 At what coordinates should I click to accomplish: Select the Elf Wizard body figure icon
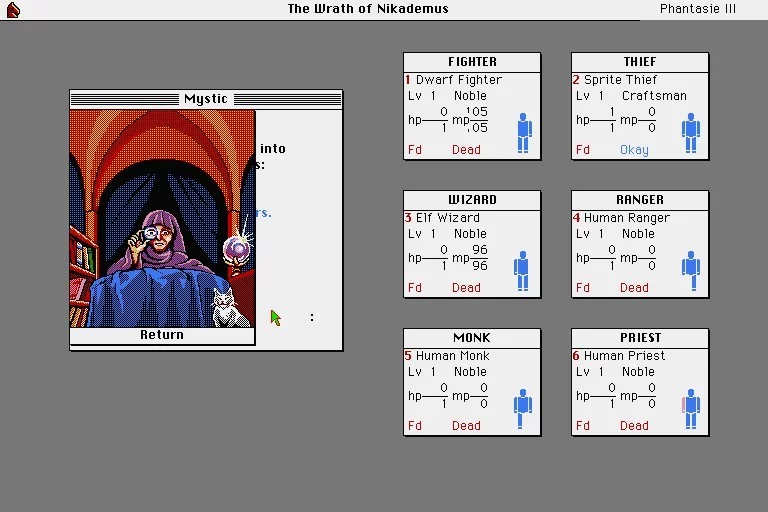pos(522,271)
